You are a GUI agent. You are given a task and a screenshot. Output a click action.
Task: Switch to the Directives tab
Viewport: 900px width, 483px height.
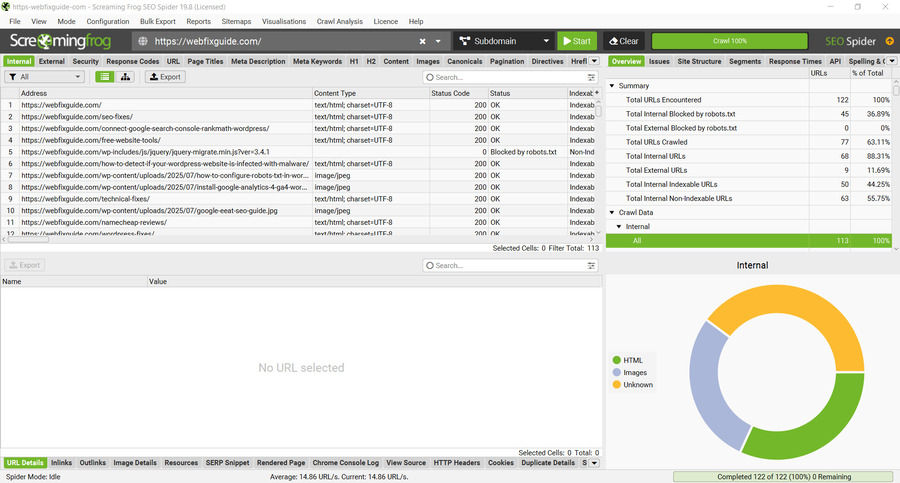click(x=548, y=61)
